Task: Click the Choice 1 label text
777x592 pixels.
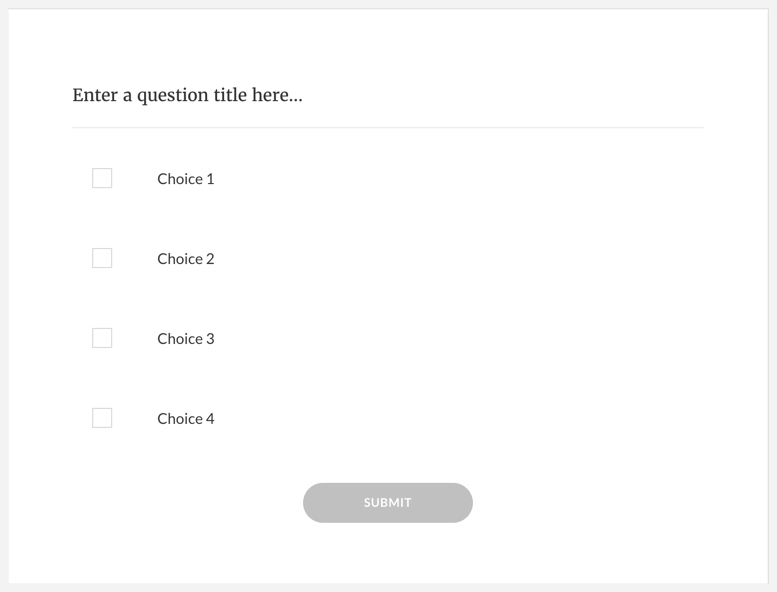Action: [186, 179]
